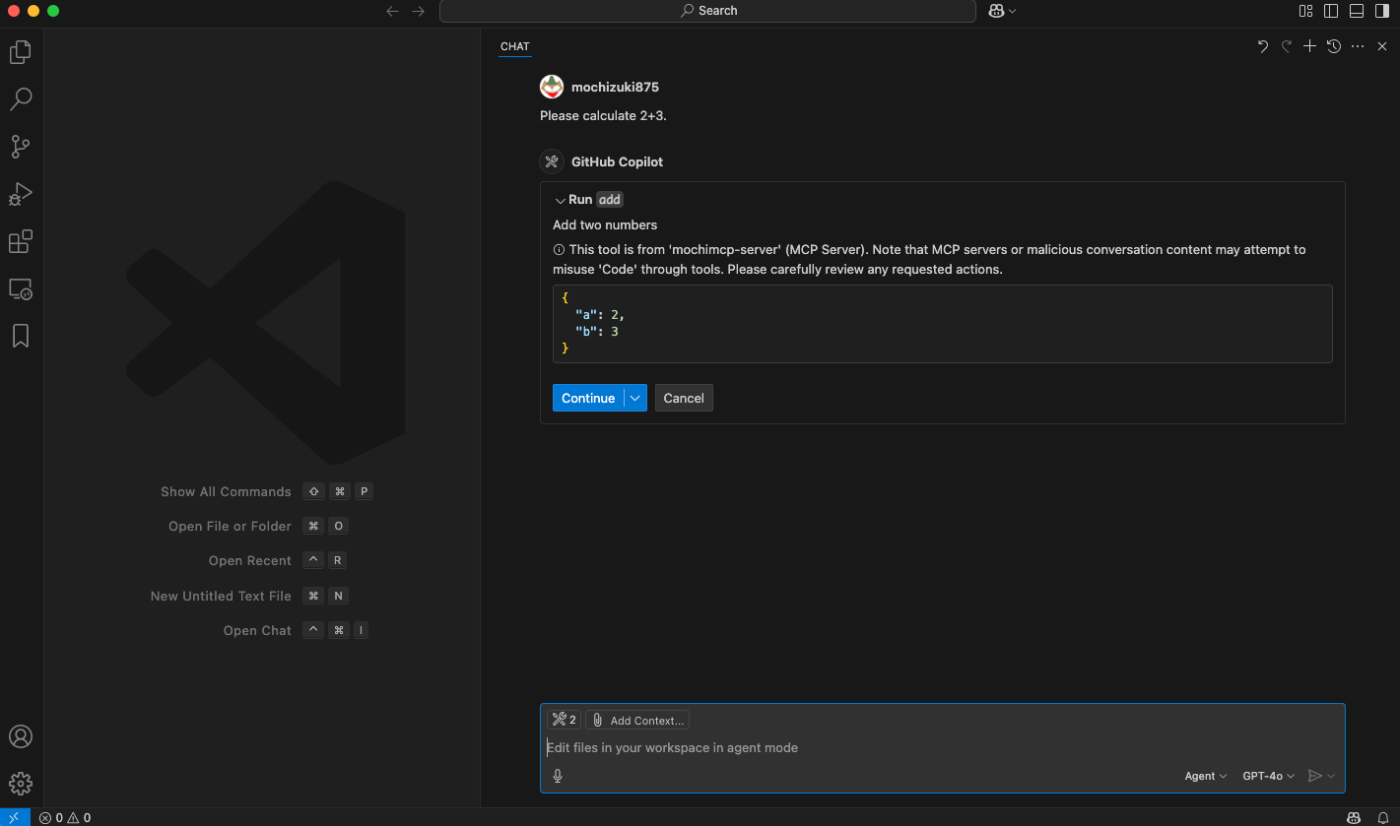Open the Explorer view in activity bar
The width and height of the screenshot is (1400, 826).
tap(21, 51)
